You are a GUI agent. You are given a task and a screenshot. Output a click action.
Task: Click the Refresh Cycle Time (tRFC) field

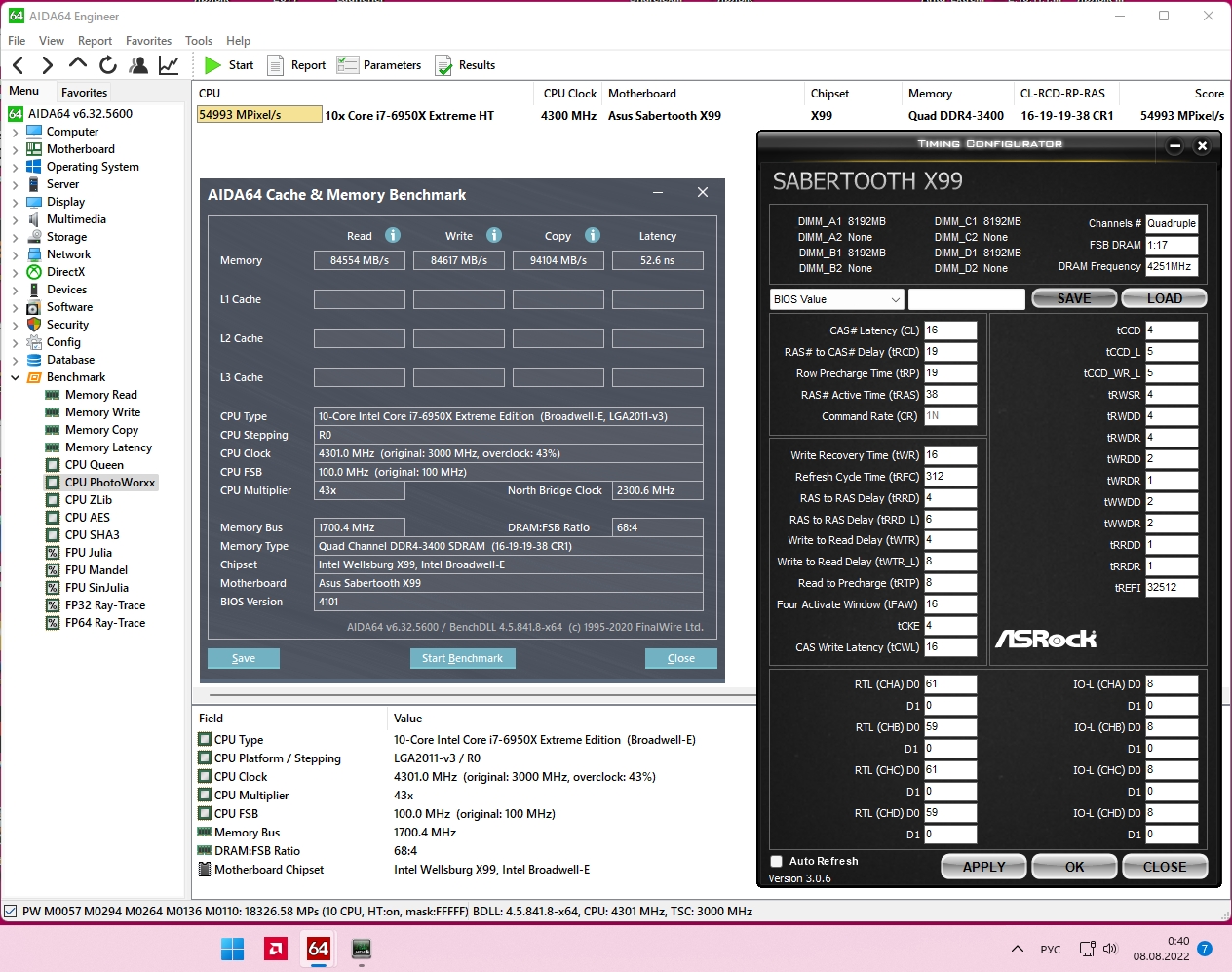tap(950, 477)
